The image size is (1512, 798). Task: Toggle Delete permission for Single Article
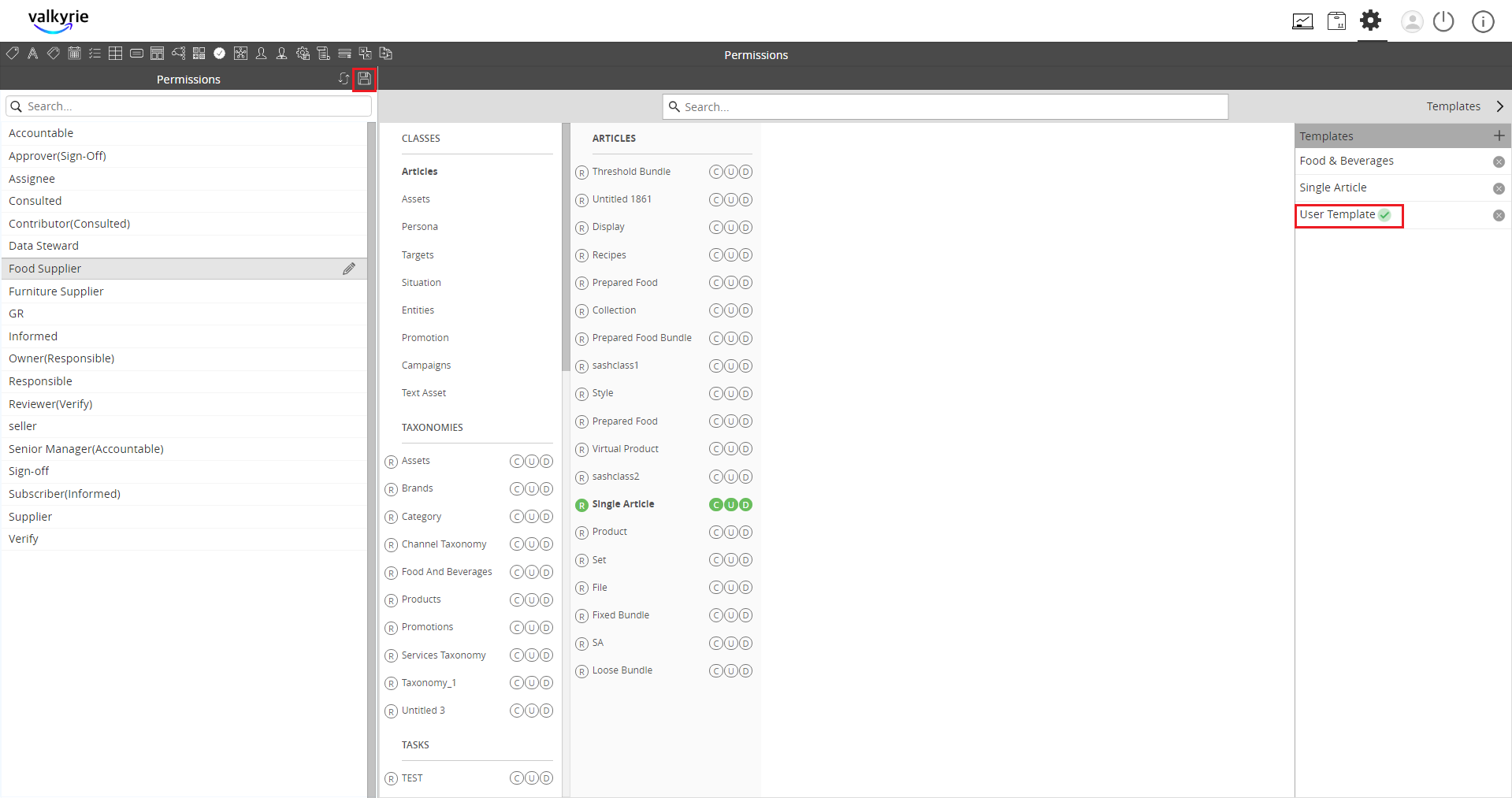point(745,505)
